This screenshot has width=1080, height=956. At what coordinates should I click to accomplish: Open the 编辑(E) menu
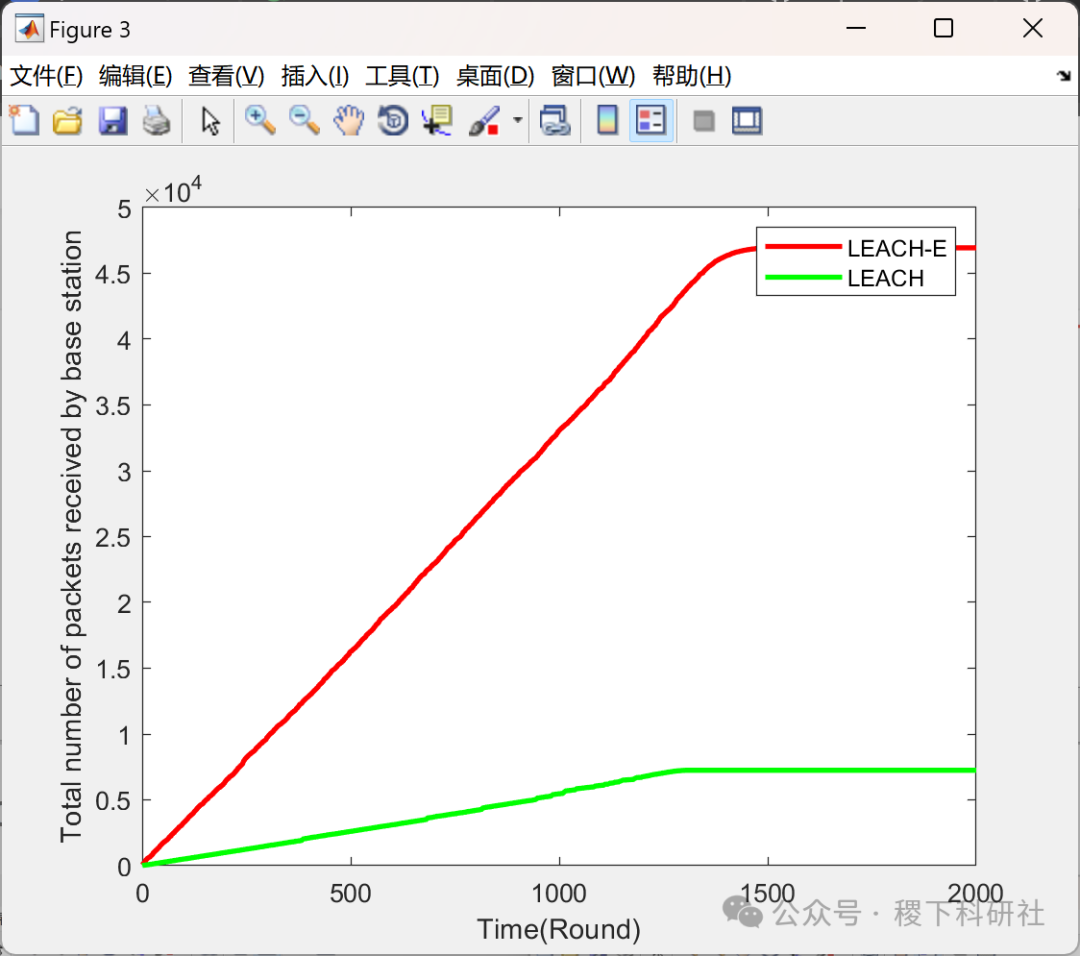click(135, 76)
